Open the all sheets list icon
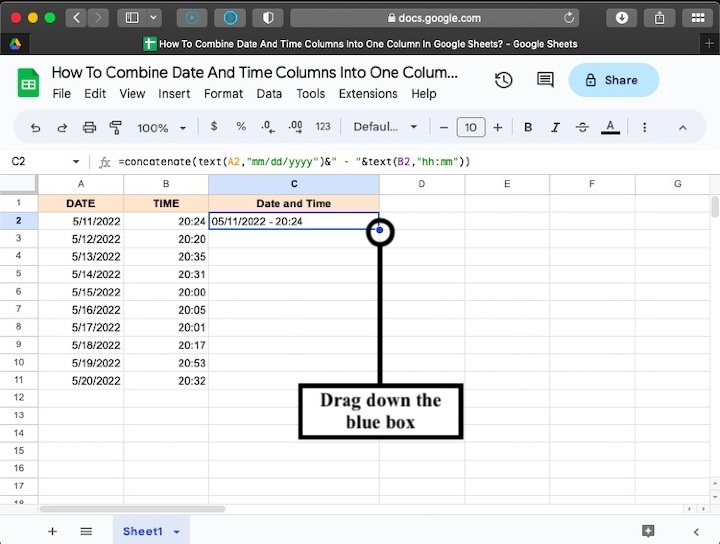Image resolution: width=720 pixels, height=544 pixels. (x=86, y=531)
